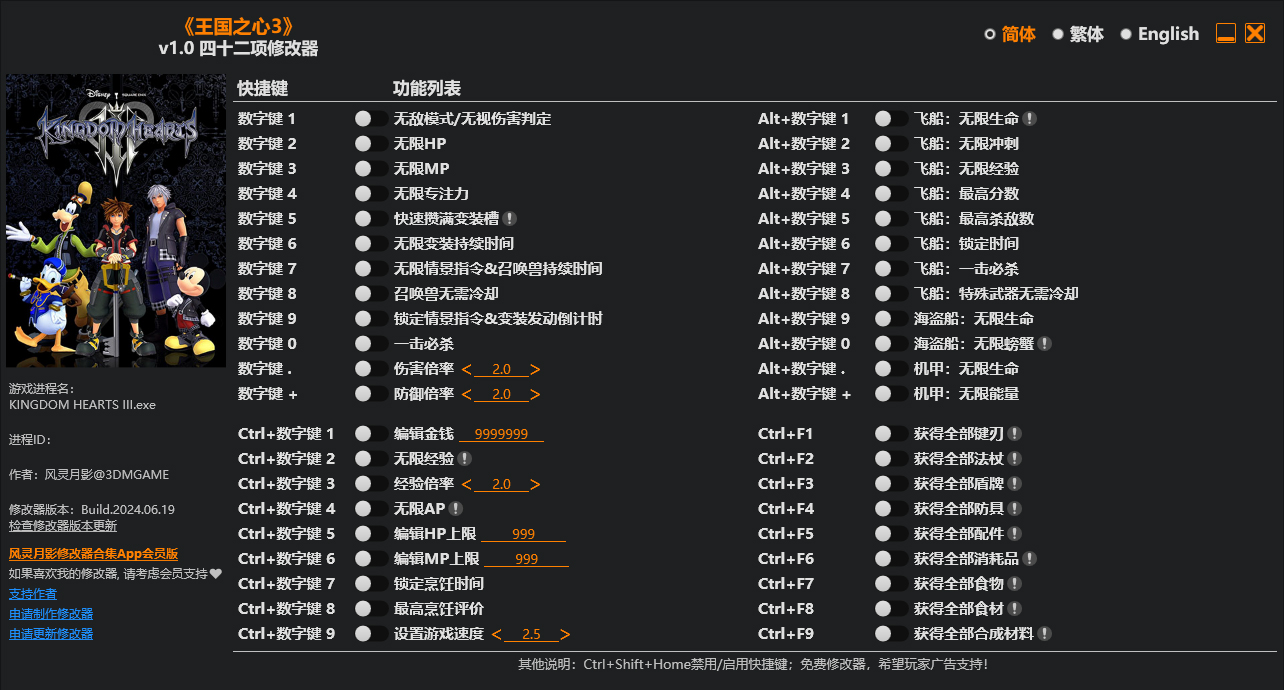
Task: Activate 海盗船：无限生命
Action: (x=883, y=318)
